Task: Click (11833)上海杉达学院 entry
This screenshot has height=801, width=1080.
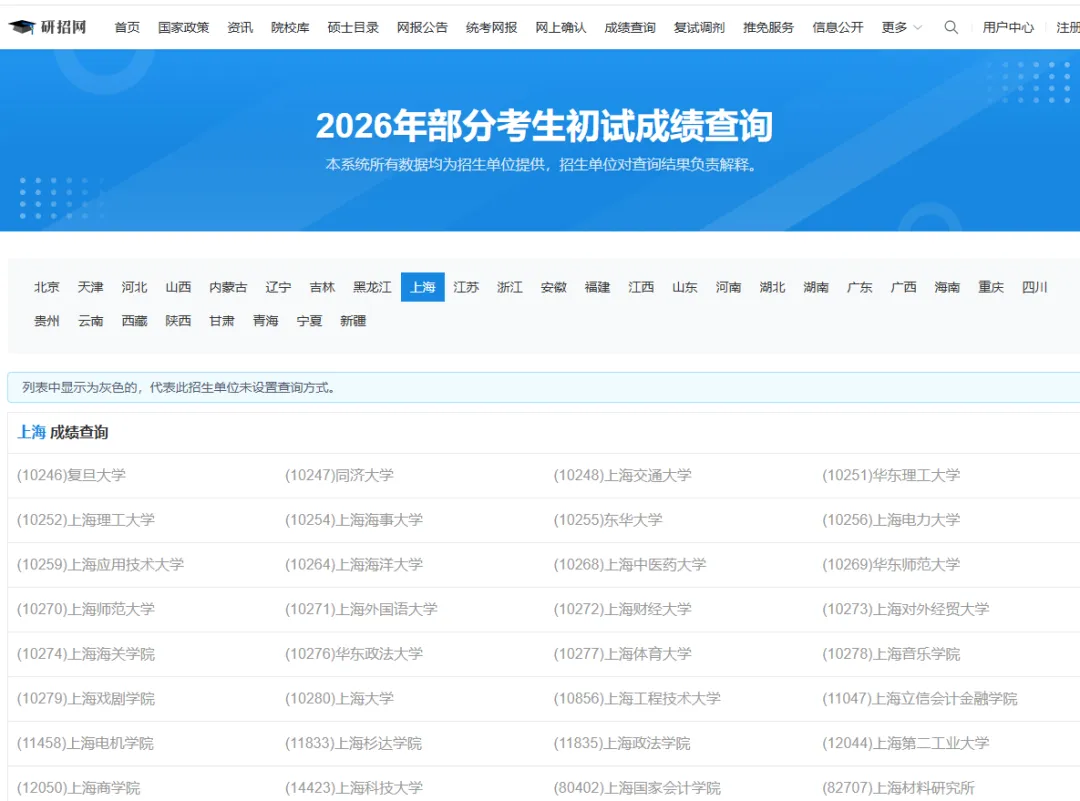Action: pyautogui.click(x=353, y=744)
